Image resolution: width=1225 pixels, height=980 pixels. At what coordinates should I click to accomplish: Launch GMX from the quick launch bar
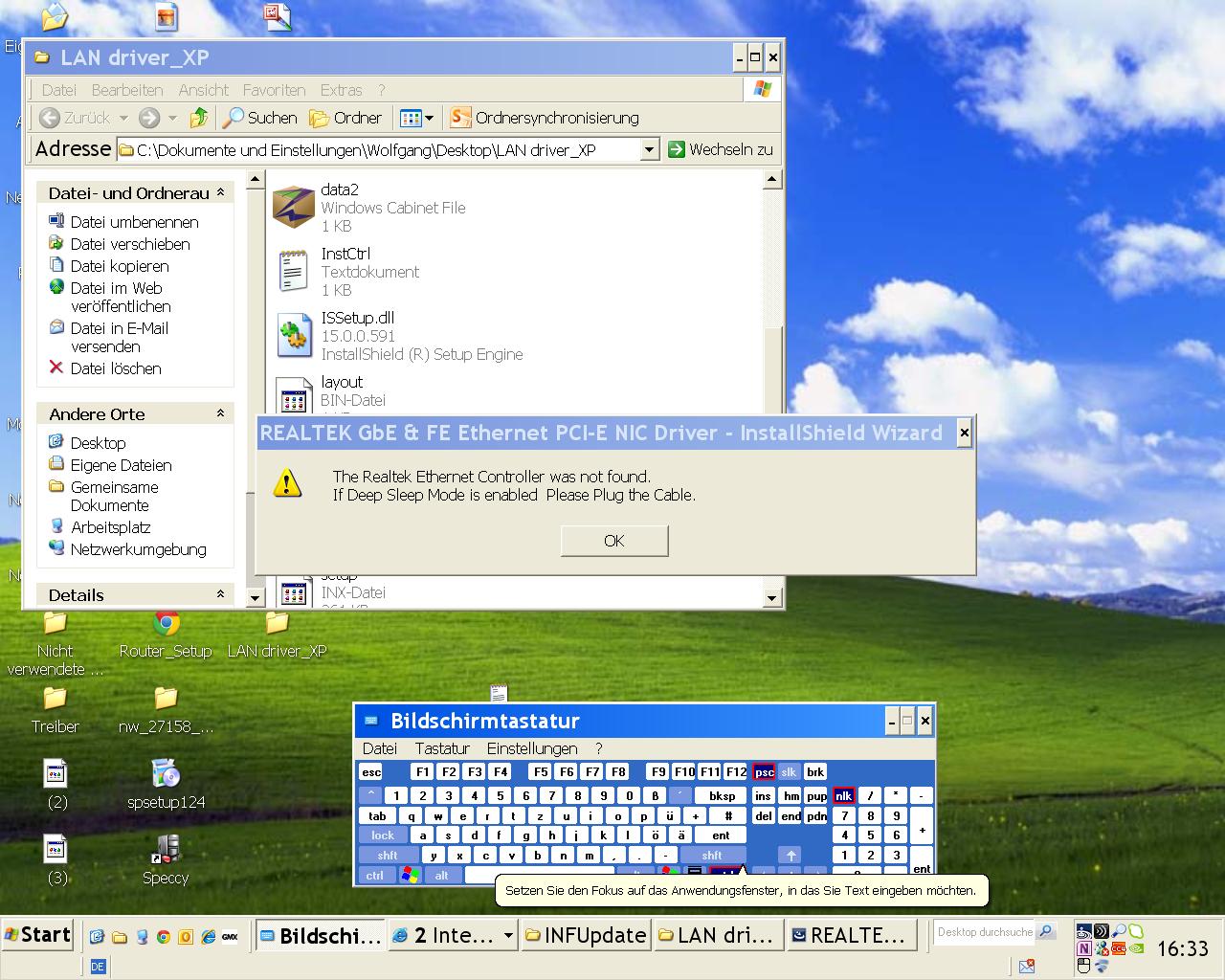230,937
